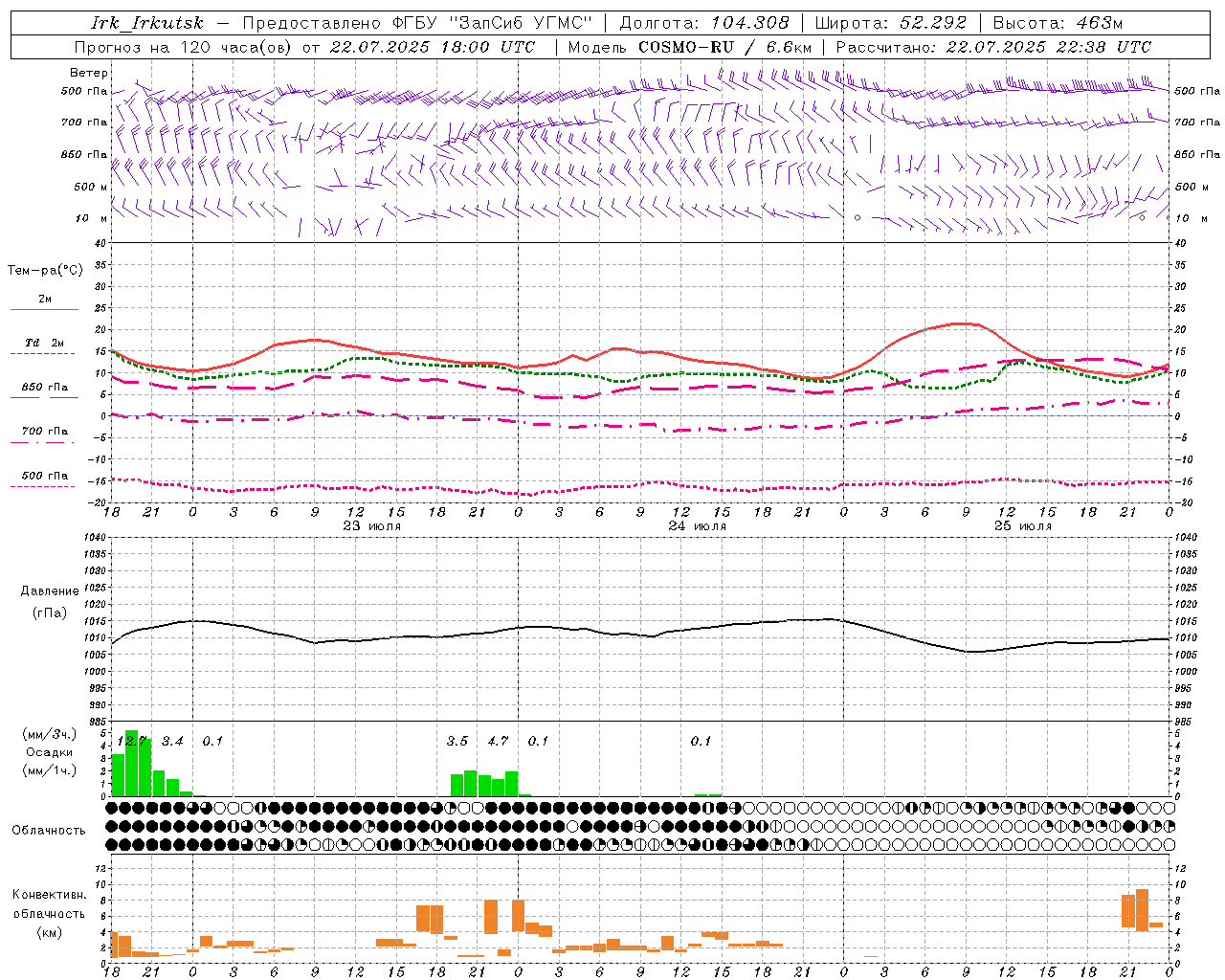Click the "0.1" precipitation value right of 4.7

pyautogui.click(x=538, y=741)
